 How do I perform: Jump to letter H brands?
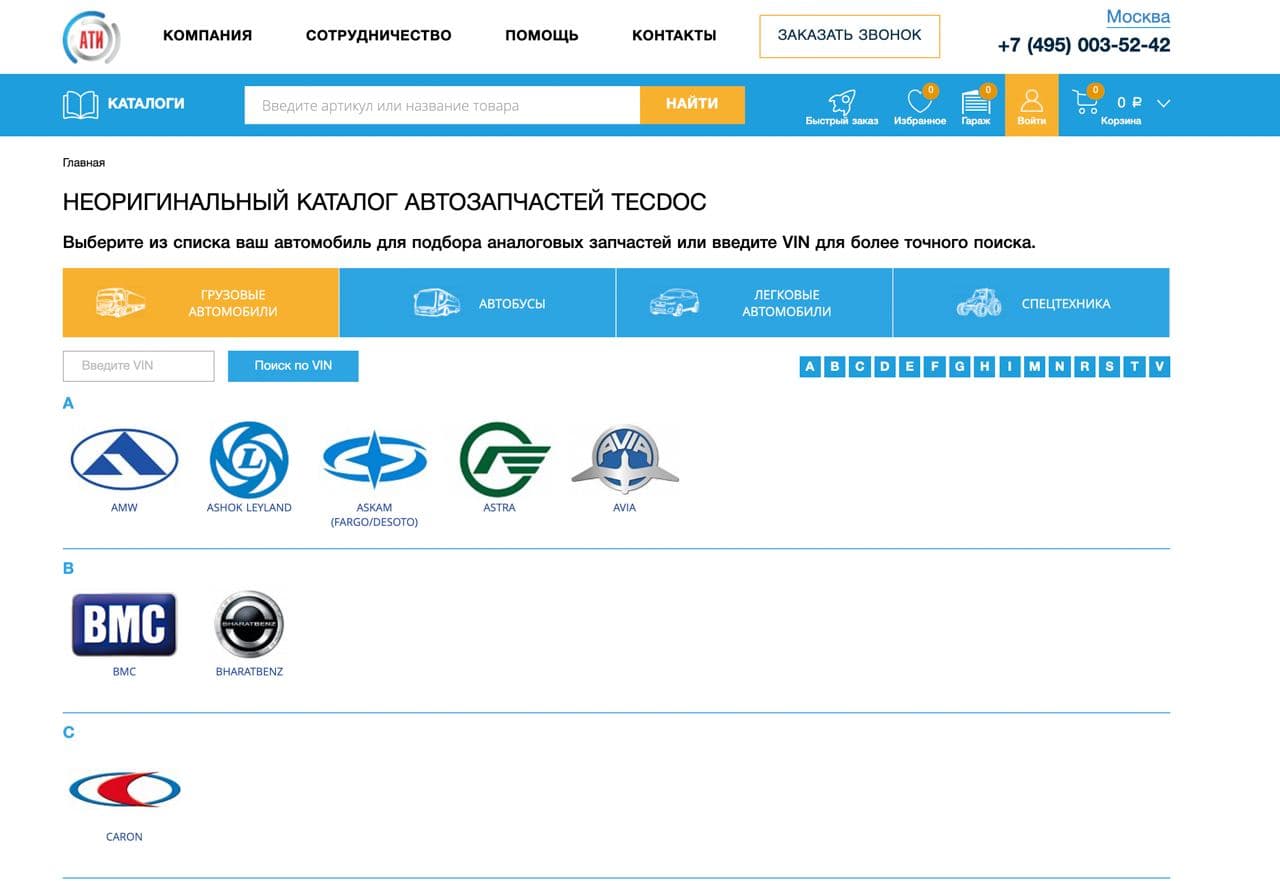985,367
